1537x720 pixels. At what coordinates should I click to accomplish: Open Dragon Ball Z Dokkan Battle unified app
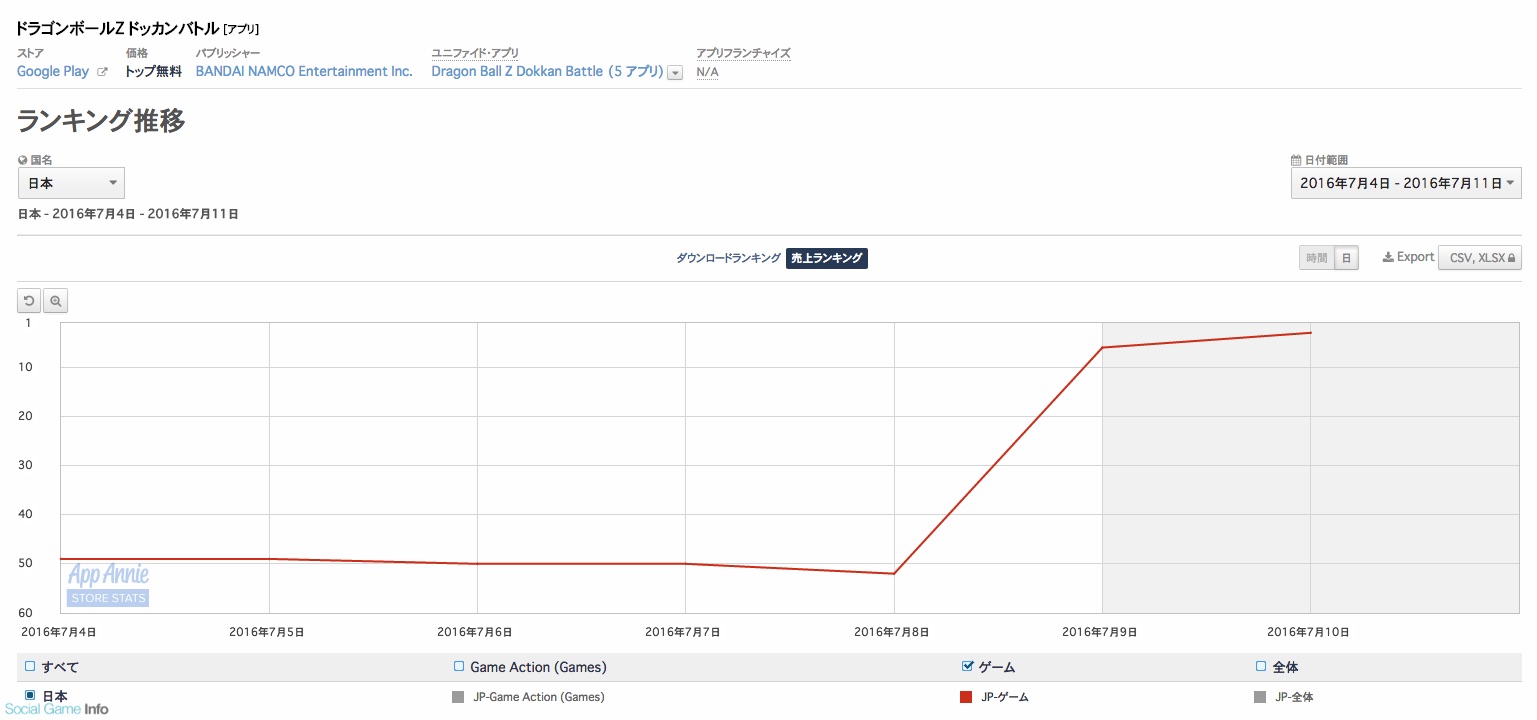click(547, 72)
